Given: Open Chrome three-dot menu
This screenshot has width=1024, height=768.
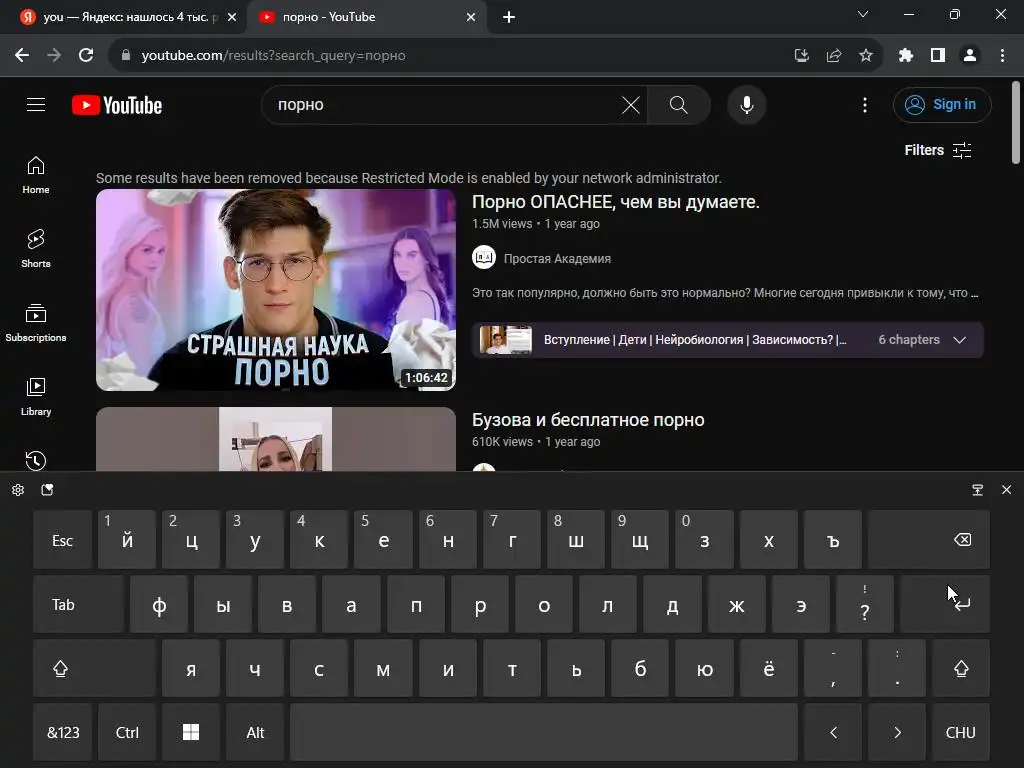Looking at the screenshot, I should tap(1002, 56).
